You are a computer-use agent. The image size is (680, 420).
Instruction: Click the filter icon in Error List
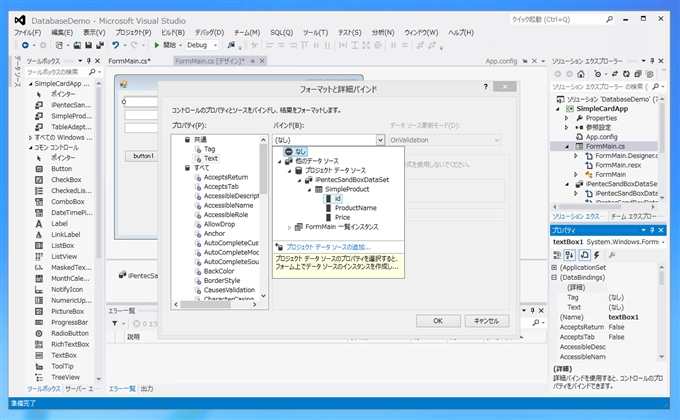tap(114, 323)
